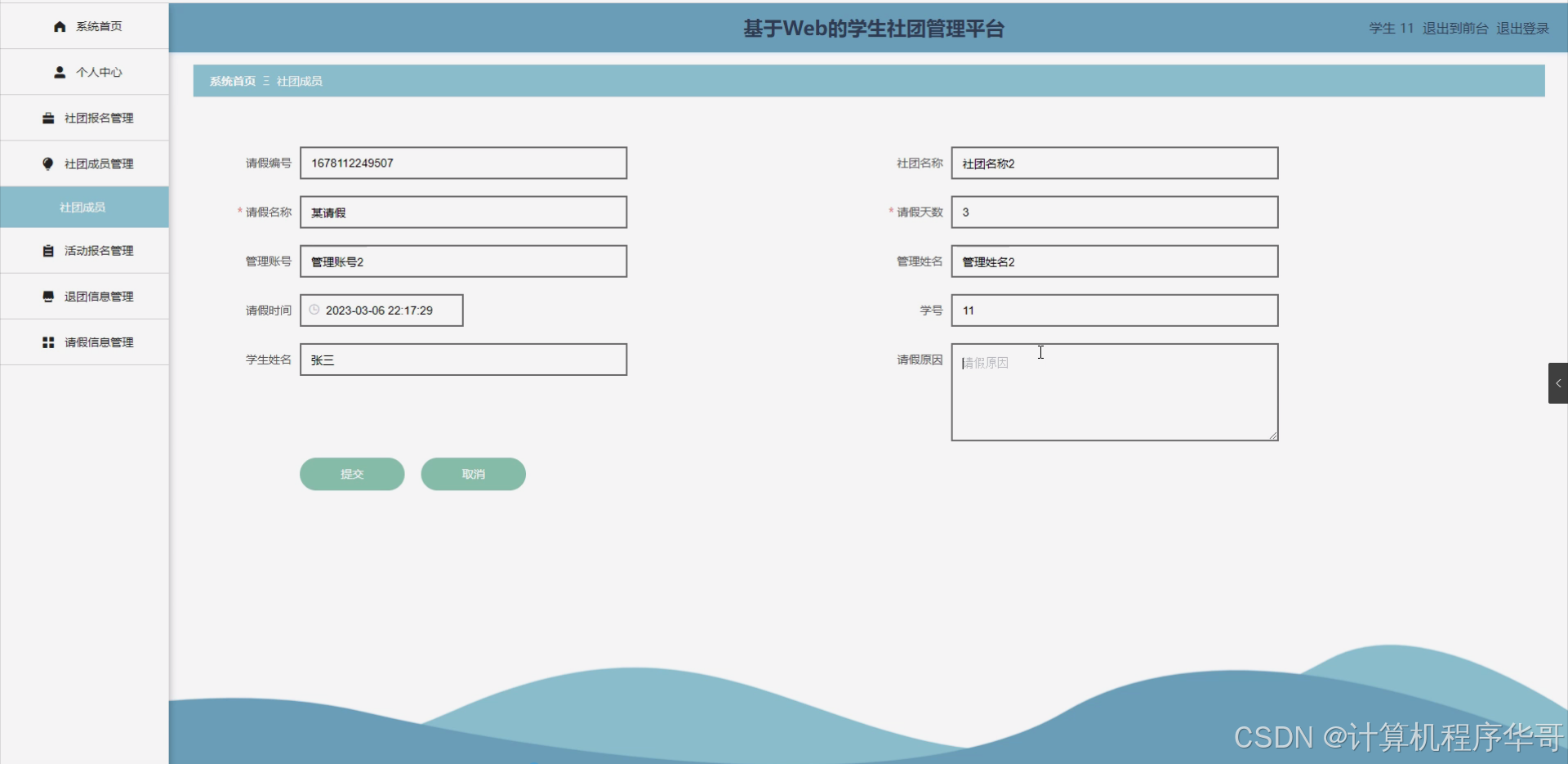Click 退出登录 logout link
This screenshot has height=764, width=1568.
[x=1522, y=28]
